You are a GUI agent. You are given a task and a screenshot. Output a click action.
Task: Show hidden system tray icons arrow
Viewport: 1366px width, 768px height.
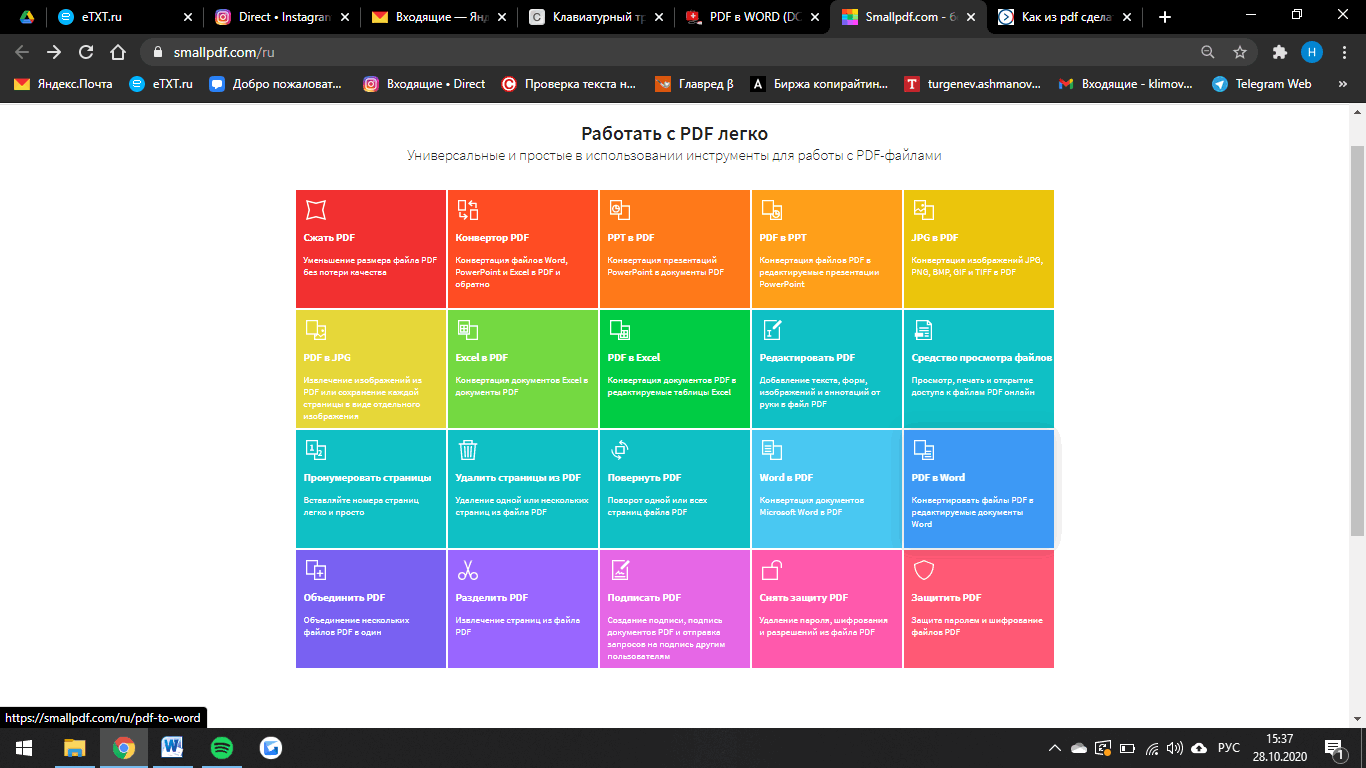point(1054,748)
